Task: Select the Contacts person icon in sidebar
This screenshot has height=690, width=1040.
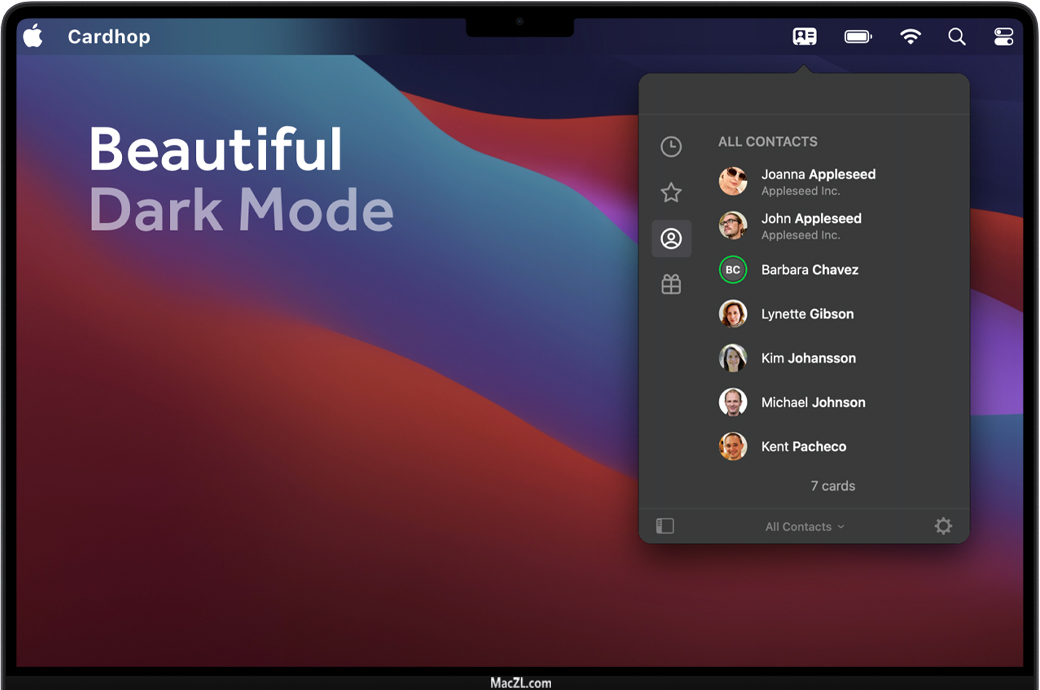Action: pos(671,239)
